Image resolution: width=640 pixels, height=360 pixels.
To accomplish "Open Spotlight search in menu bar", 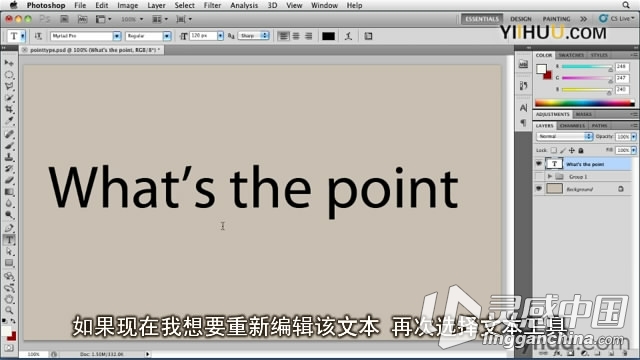I will coord(626,5).
